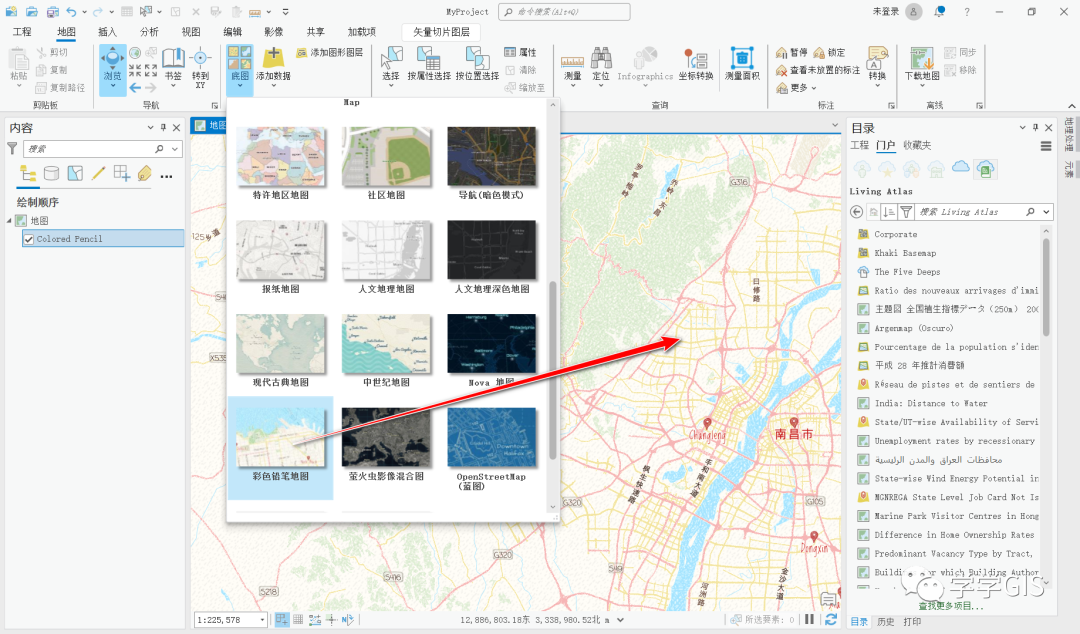This screenshot has height=634, width=1080.
Task: Expand the More (更多) labeling dropdown
Action: click(796, 88)
